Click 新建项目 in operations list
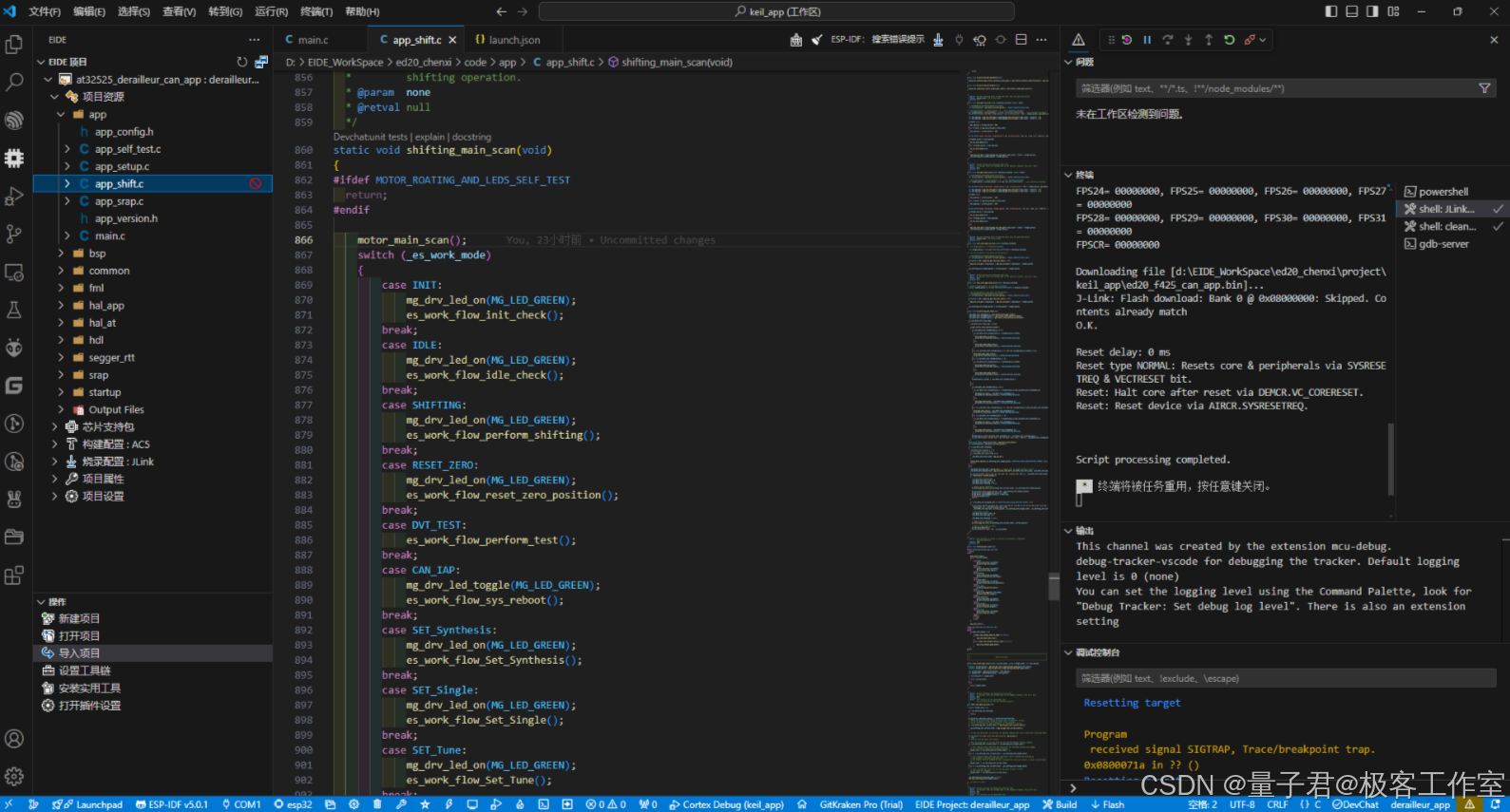1510x812 pixels. 79,618
